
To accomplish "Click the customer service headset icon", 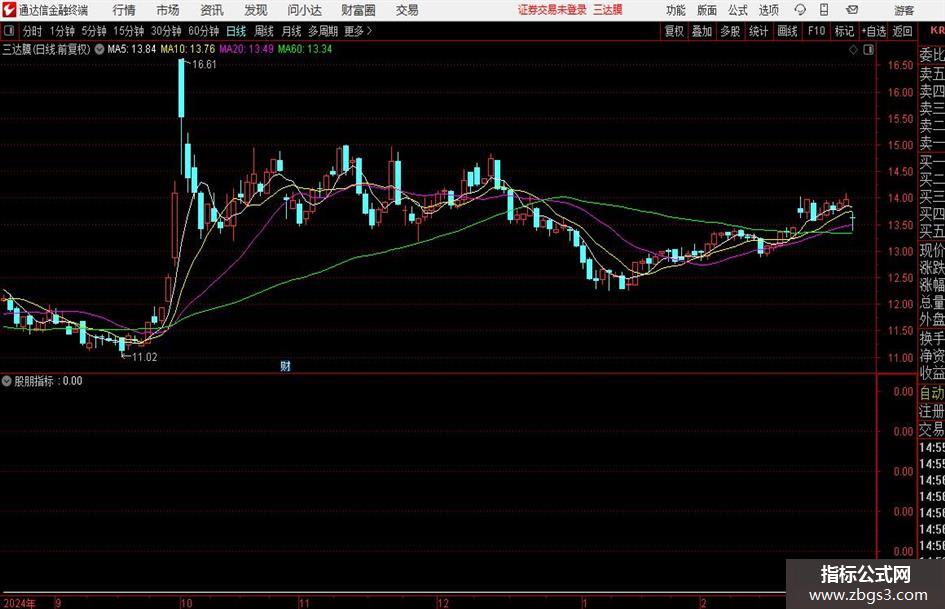I will pyautogui.click(x=800, y=10).
